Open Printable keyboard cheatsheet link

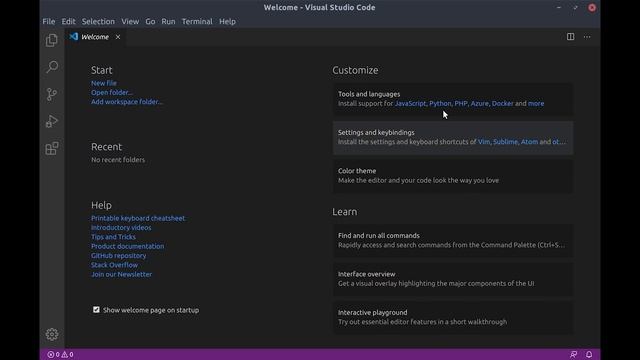(138, 218)
